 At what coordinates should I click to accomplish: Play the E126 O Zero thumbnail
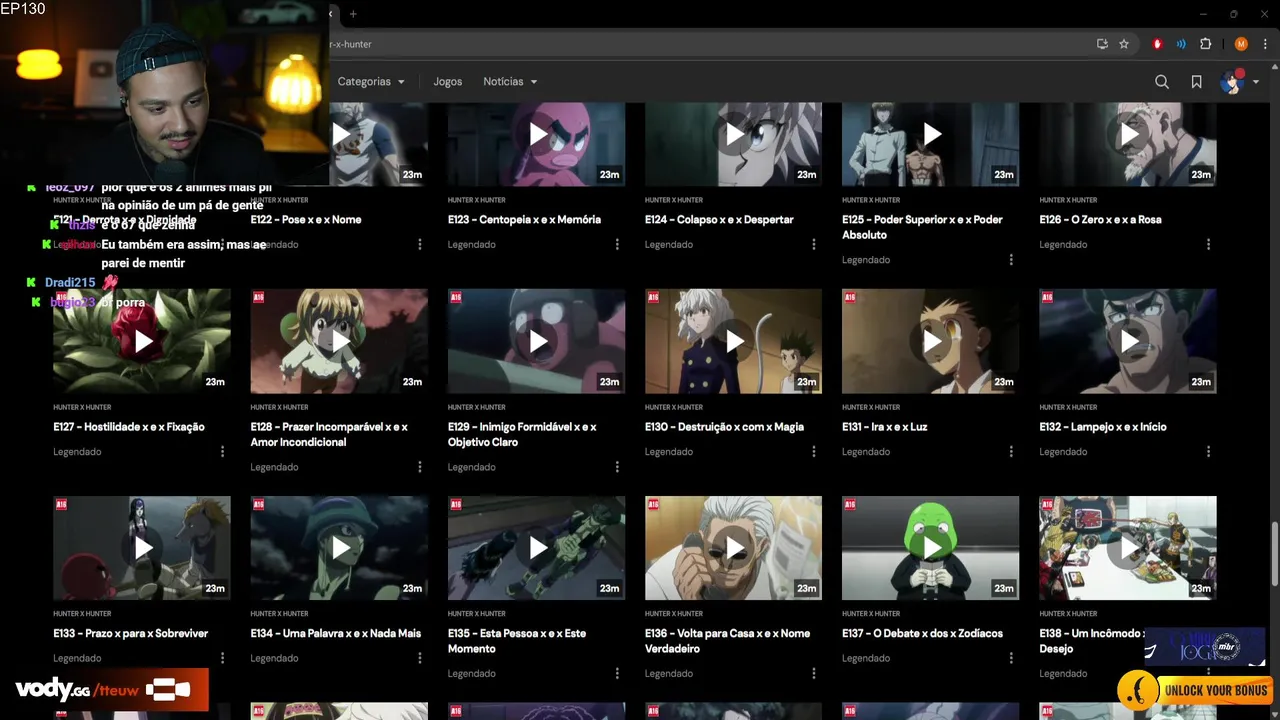click(1128, 143)
